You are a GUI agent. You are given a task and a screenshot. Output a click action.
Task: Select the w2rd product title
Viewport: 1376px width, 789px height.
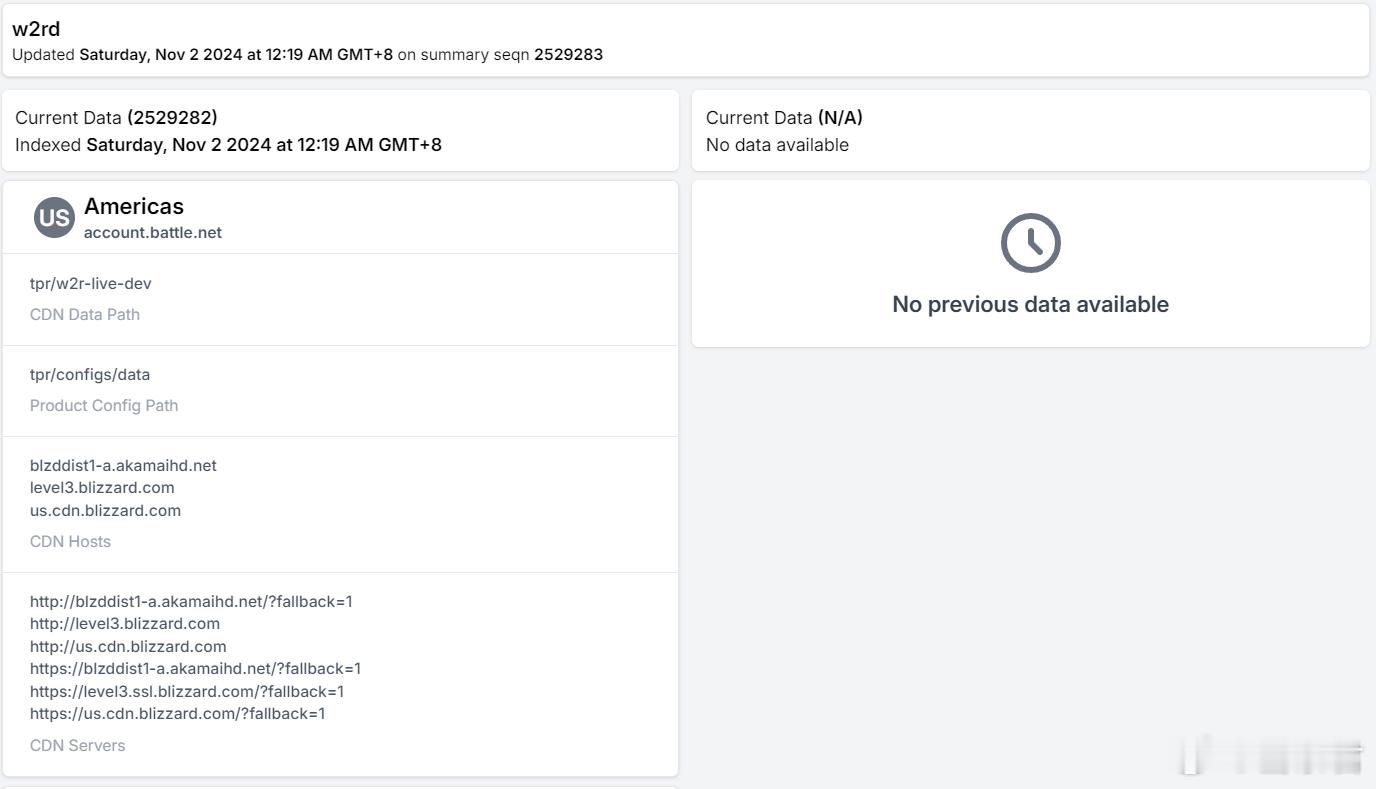click(36, 29)
